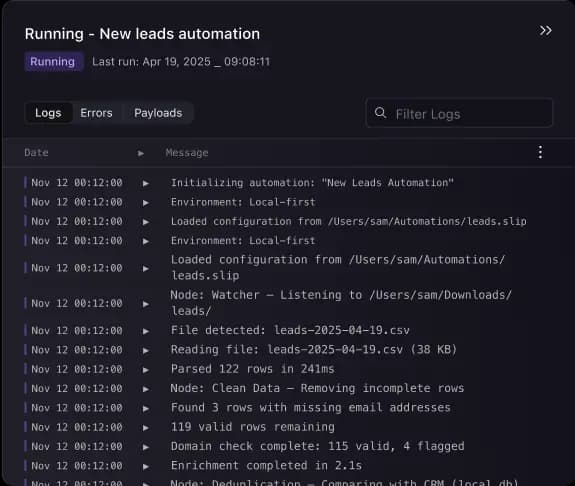
Task: Expand the 'Node: Clean Data' log row
Action: pos(146,389)
